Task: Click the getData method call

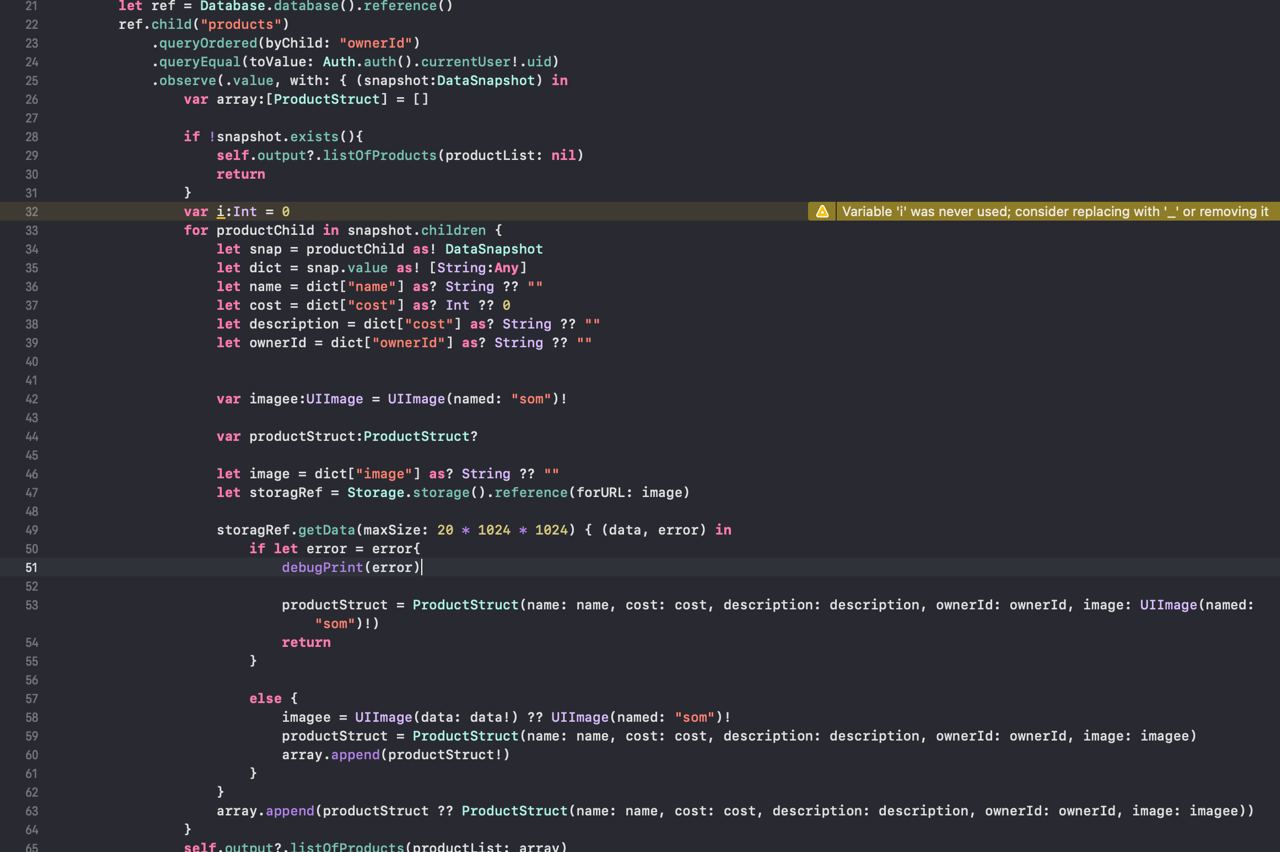Action: point(327,530)
